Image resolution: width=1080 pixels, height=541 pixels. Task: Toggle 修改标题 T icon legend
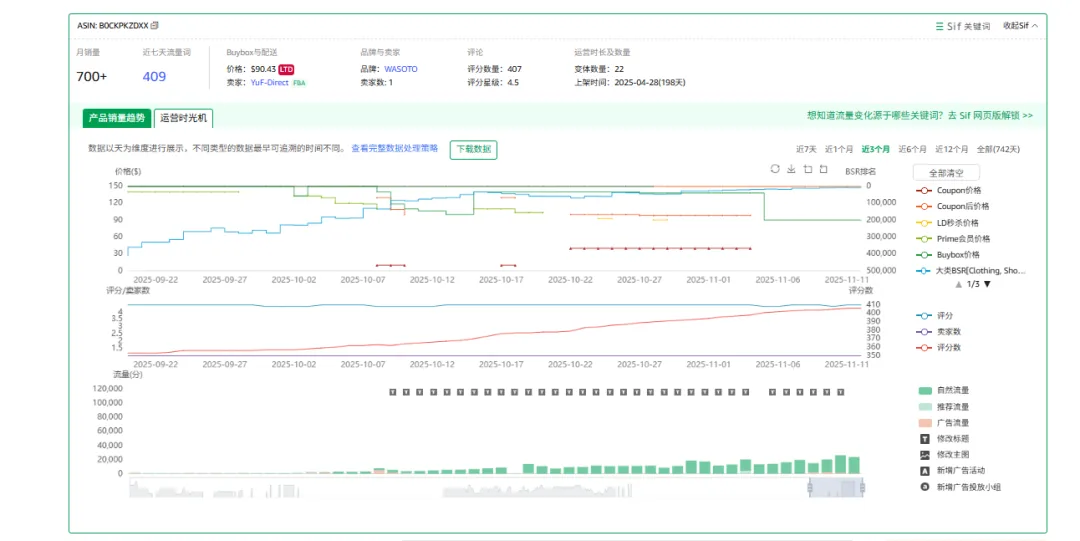point(925,439)
